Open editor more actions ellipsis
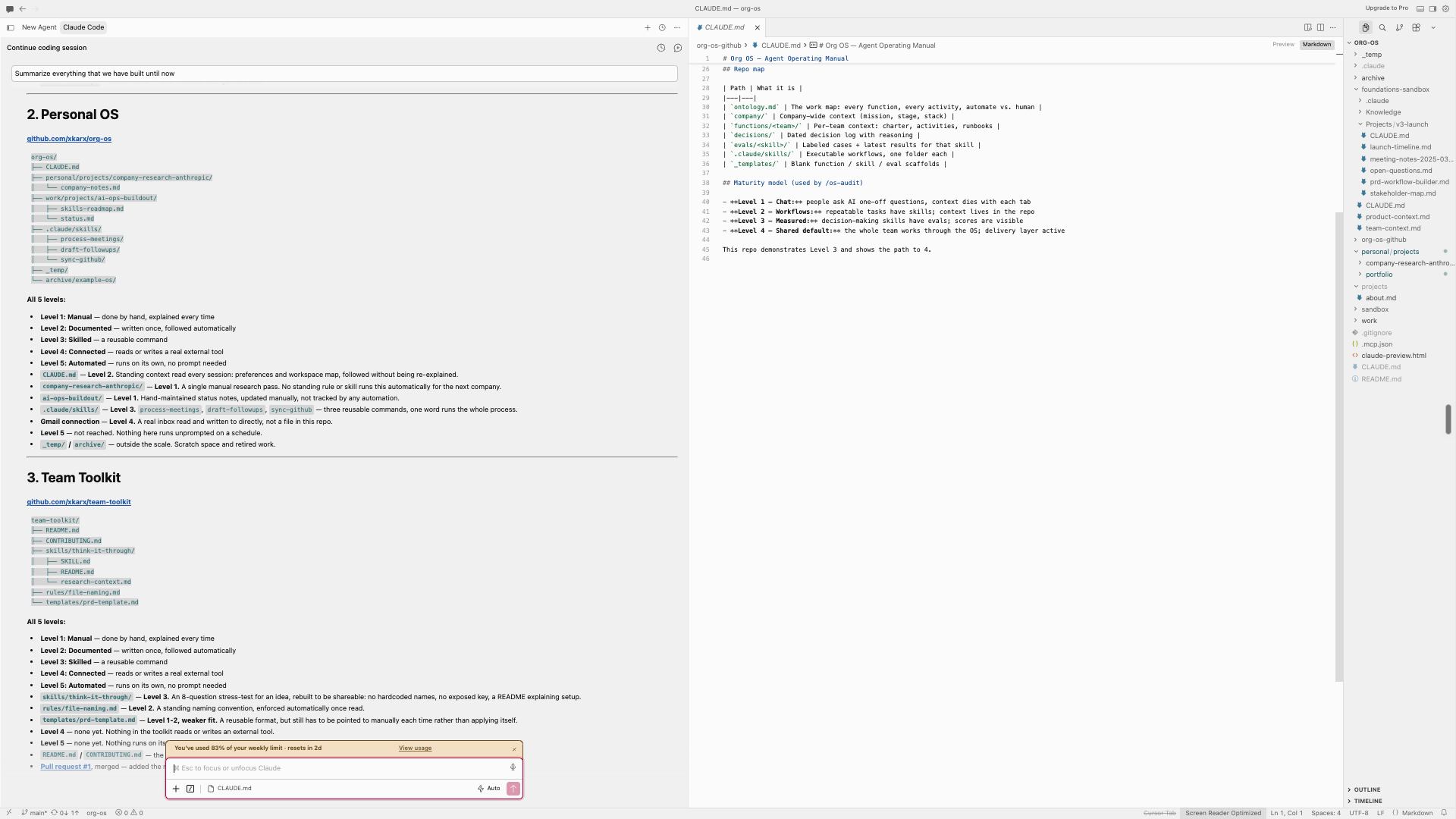 [1333, 27]
